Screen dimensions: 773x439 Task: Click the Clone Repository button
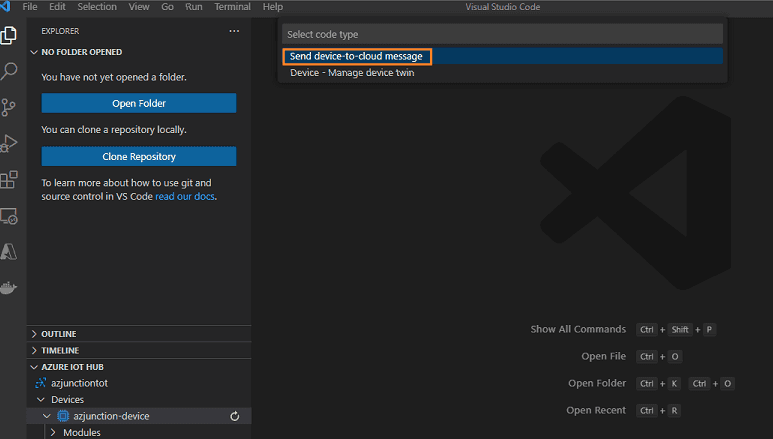(139, 156)
